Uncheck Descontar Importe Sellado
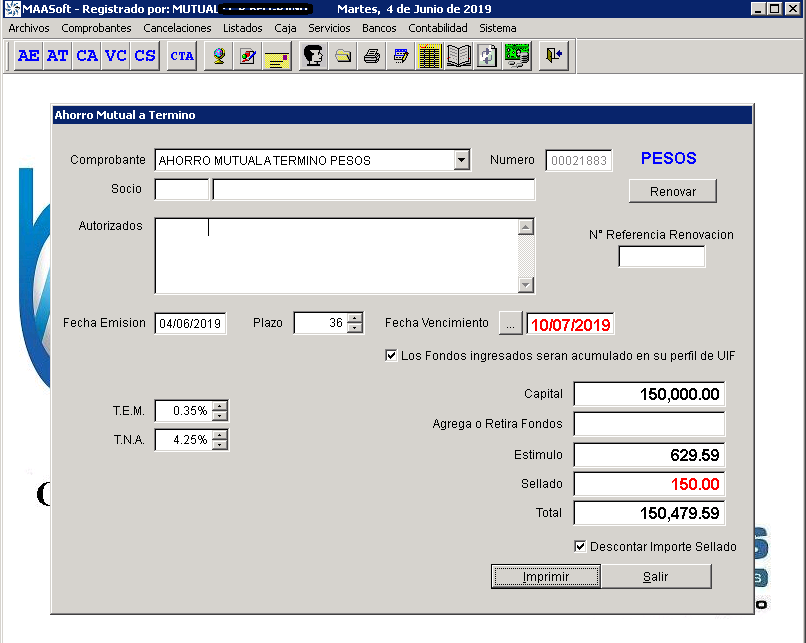This screenshot has height=643, width=806. pos(580,546)
